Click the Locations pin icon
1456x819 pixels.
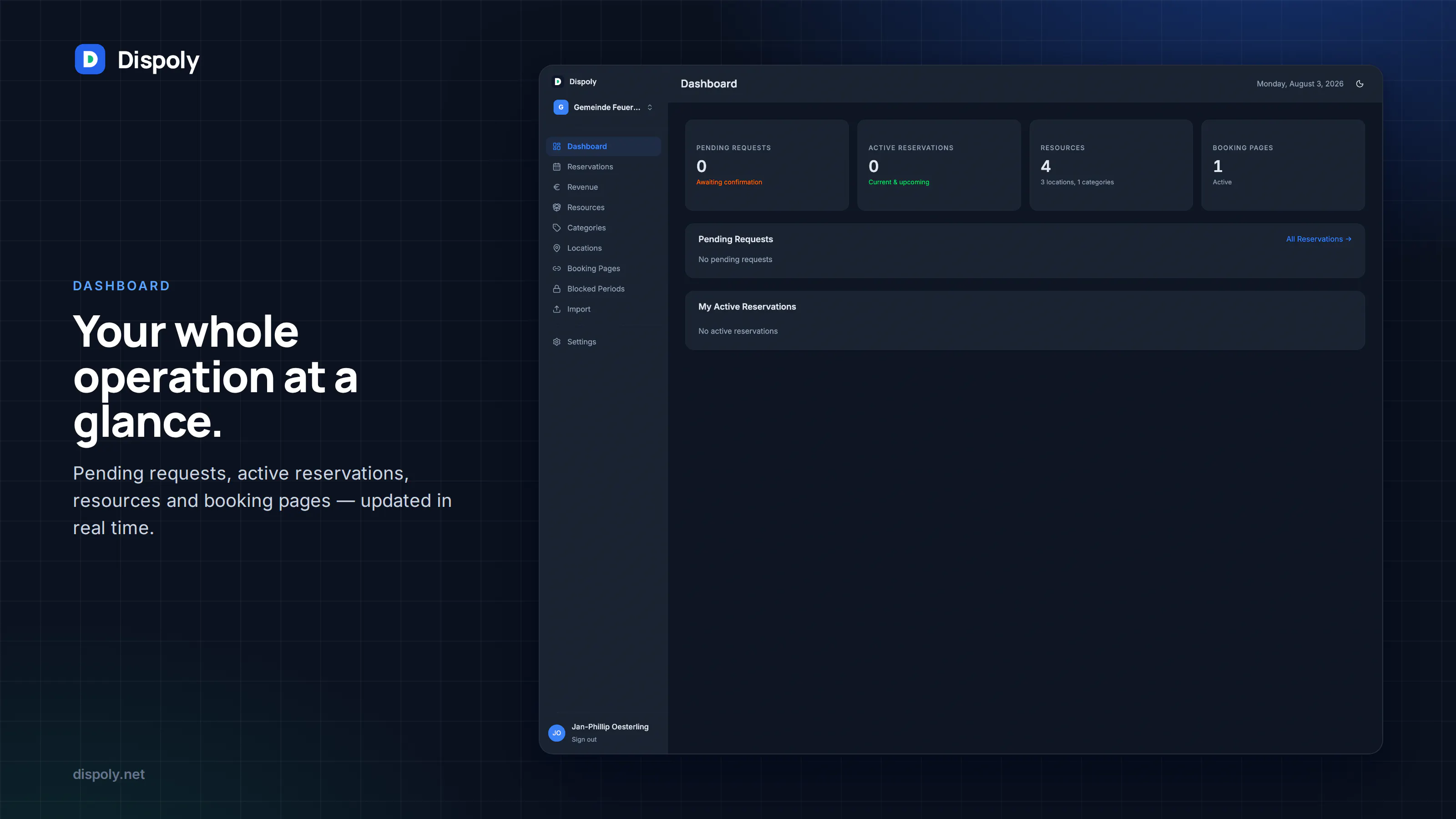[x=557, y=248]
